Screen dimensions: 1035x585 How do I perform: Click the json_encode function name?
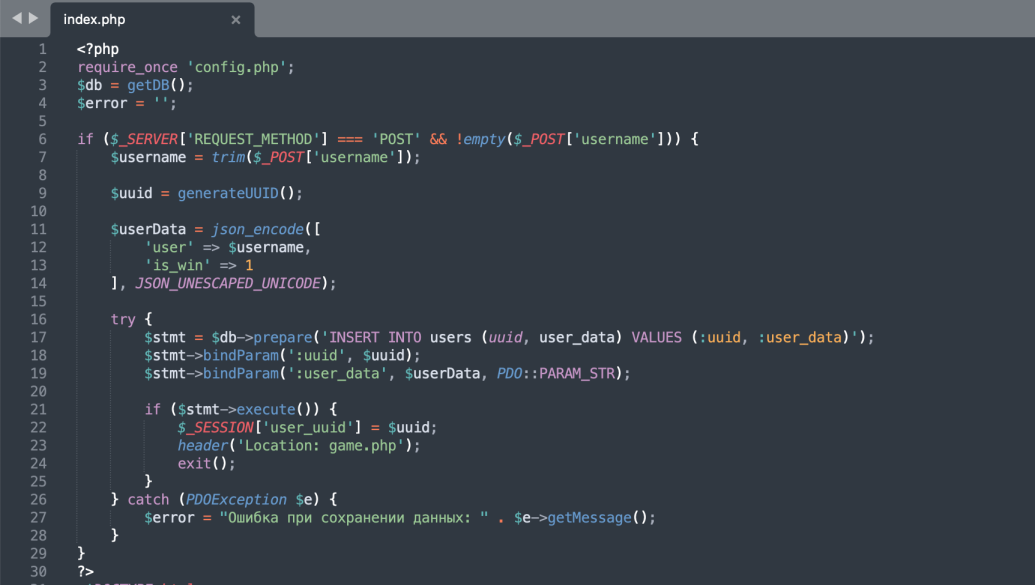(x=257, y=229)
